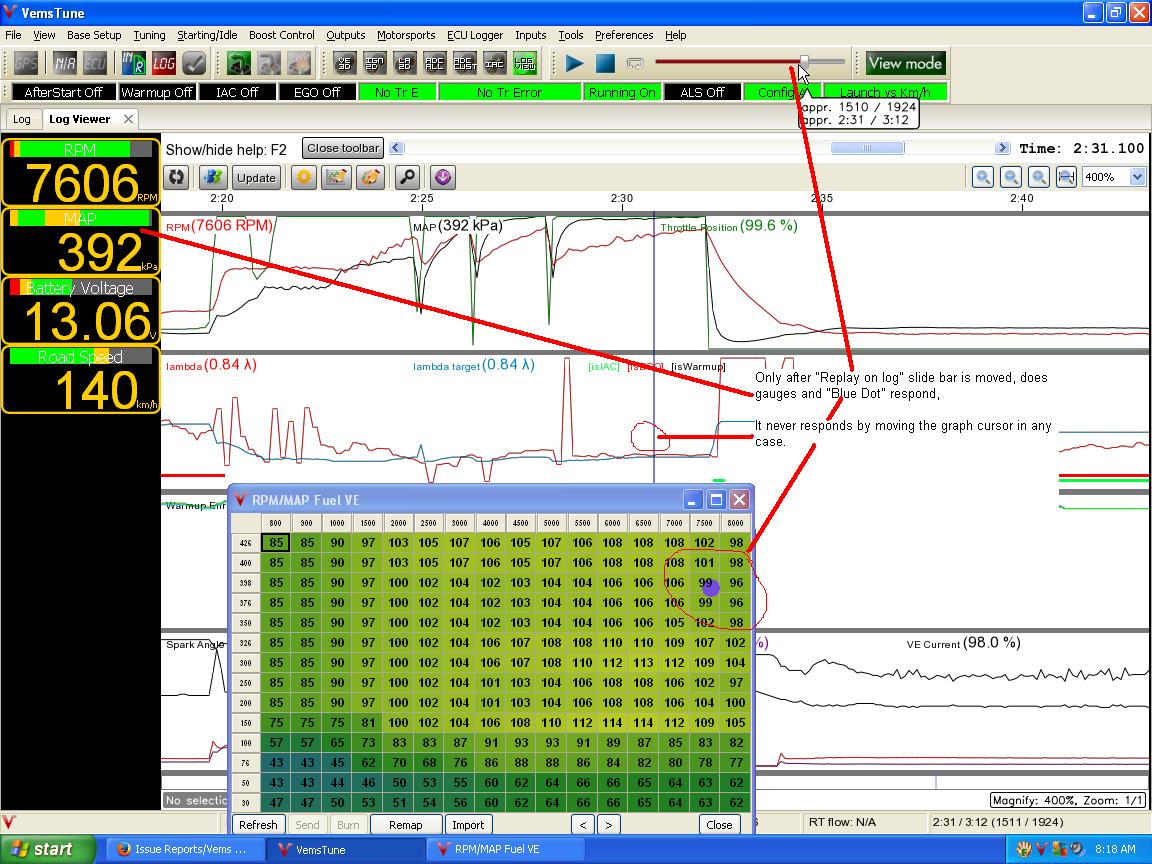Click the blue-green puzzle icon in log viewer
Image resolution: width=1152 pixels, height=864 pixels.
(213, 177)
